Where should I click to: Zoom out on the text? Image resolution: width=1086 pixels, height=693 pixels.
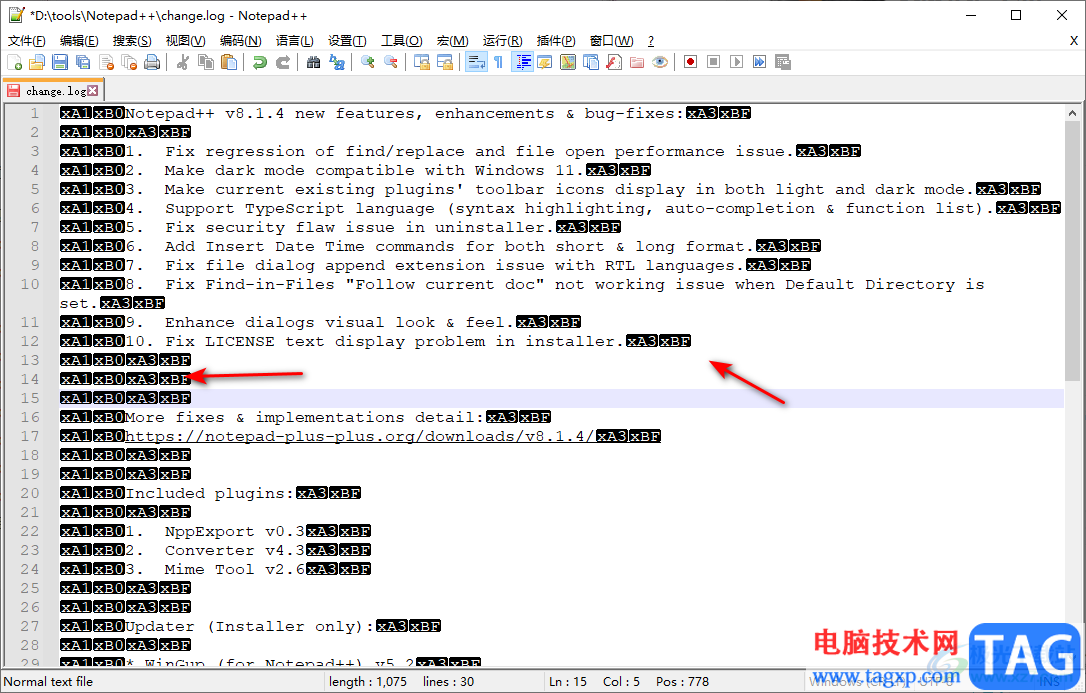click(x=391, y=62)
